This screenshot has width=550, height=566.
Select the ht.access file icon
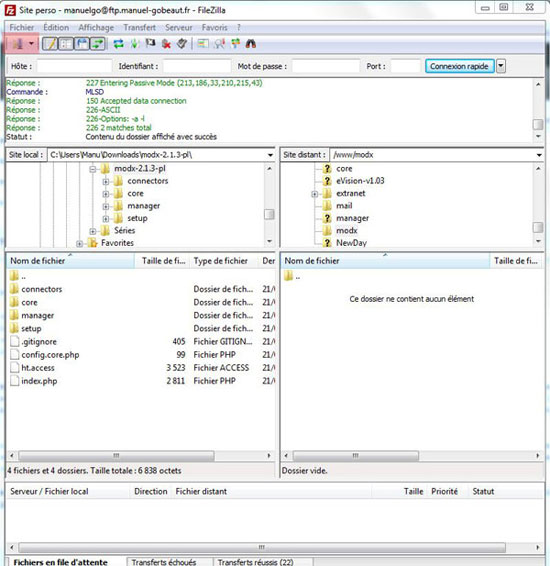point(14,367)
